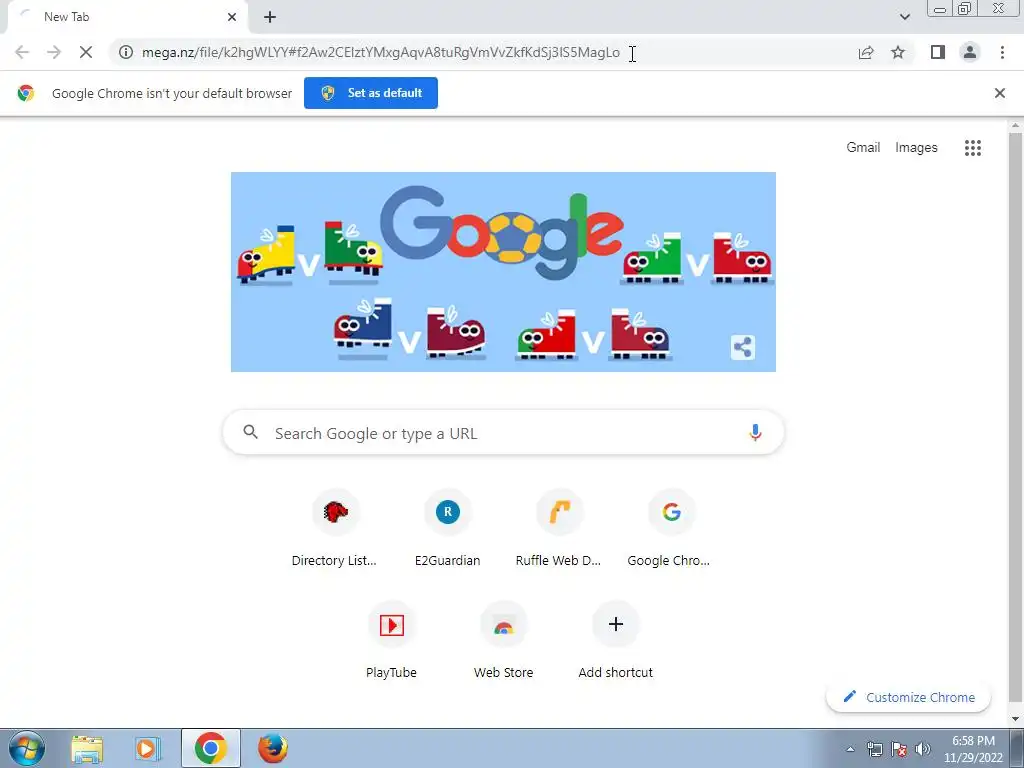Open the profile avatar menu
This screenshot has width=1024, height=768.
(970, 52)
